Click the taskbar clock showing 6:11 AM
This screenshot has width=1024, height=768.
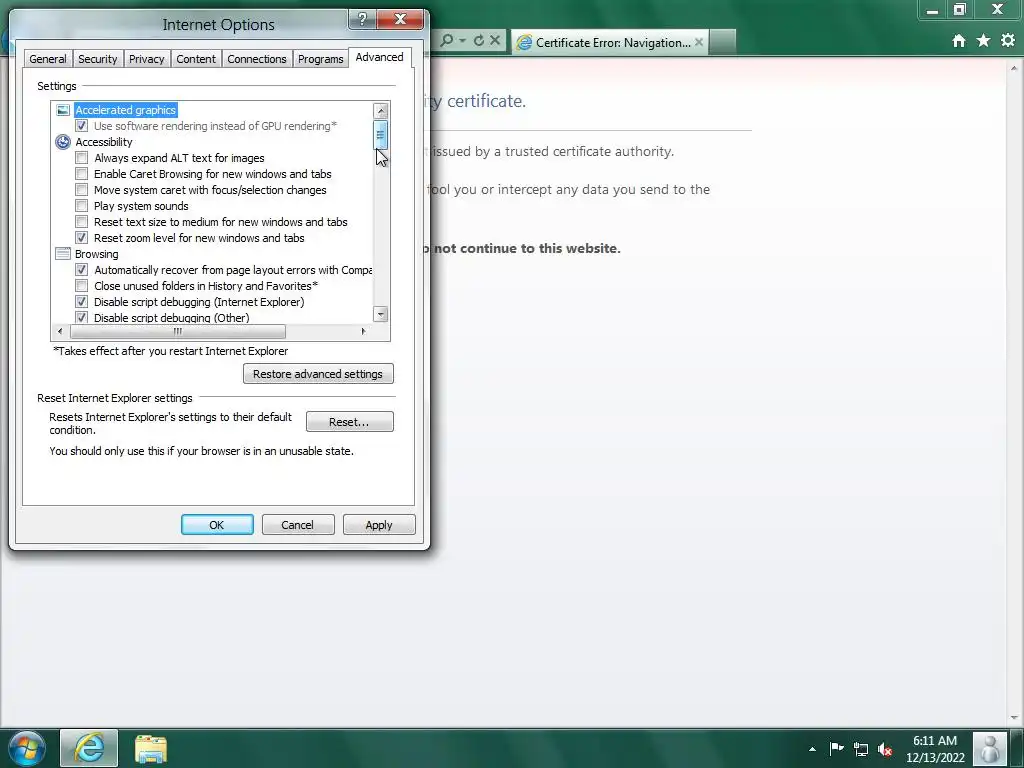point(935,749)
